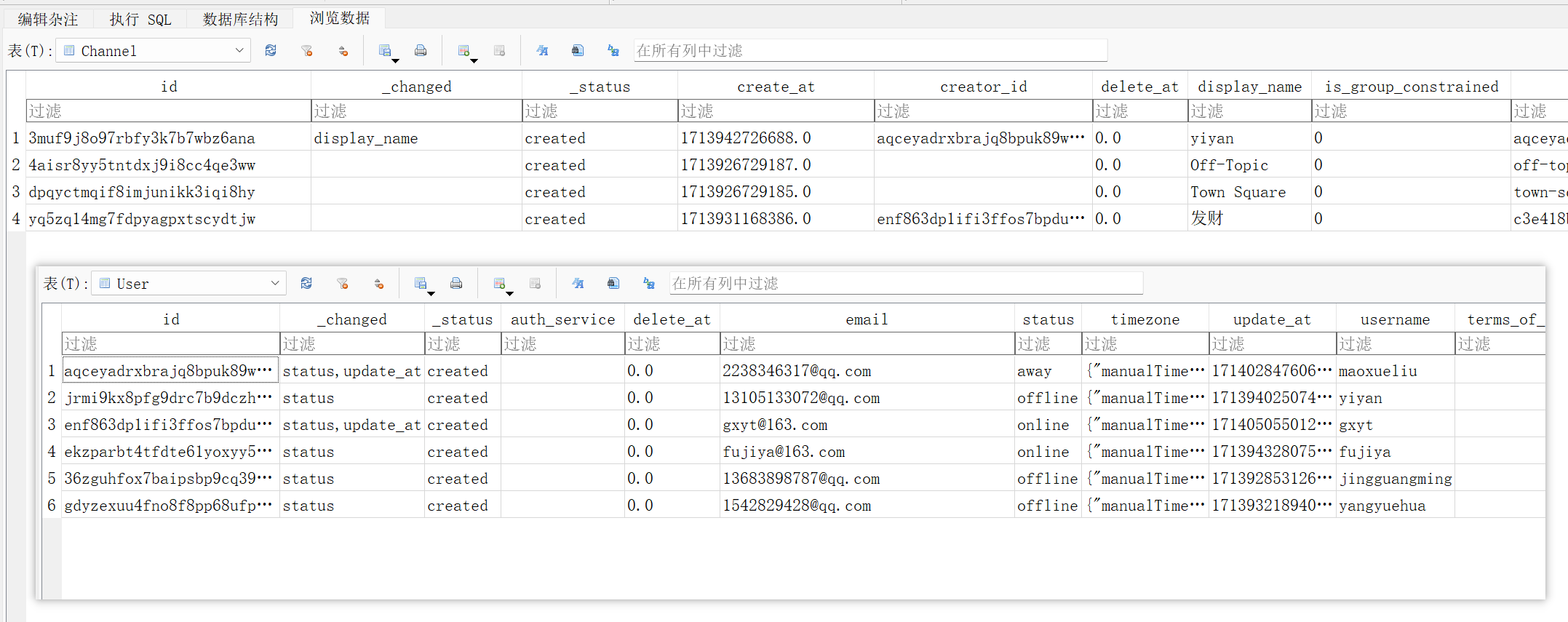Viewport: 1568px width, 622px height.
Task: Delete record icon in Channel toolbar
Action: [499, 50]
